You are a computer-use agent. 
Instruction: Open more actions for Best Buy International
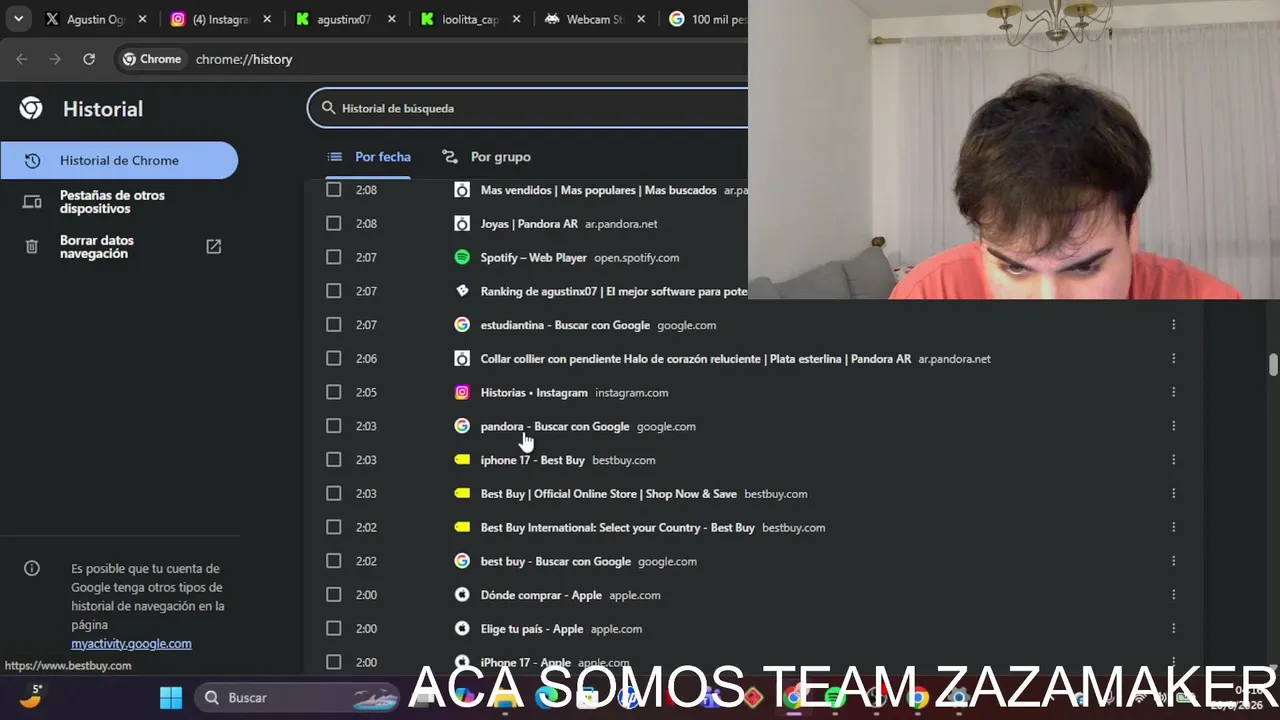pyautogui.click(x=1173, y=527)
